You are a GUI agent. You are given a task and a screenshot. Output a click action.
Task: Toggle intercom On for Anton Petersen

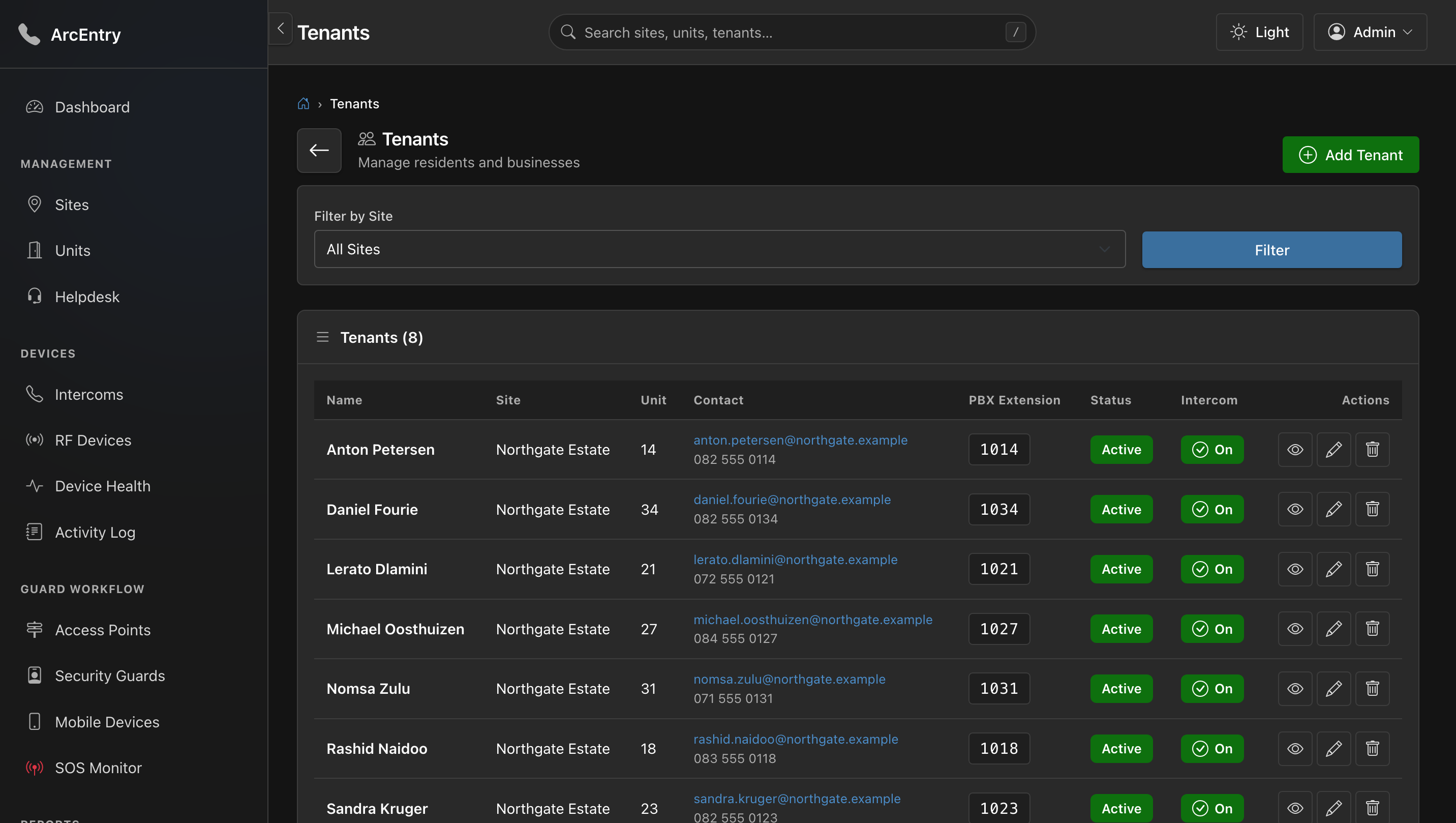pos(1212,450)
